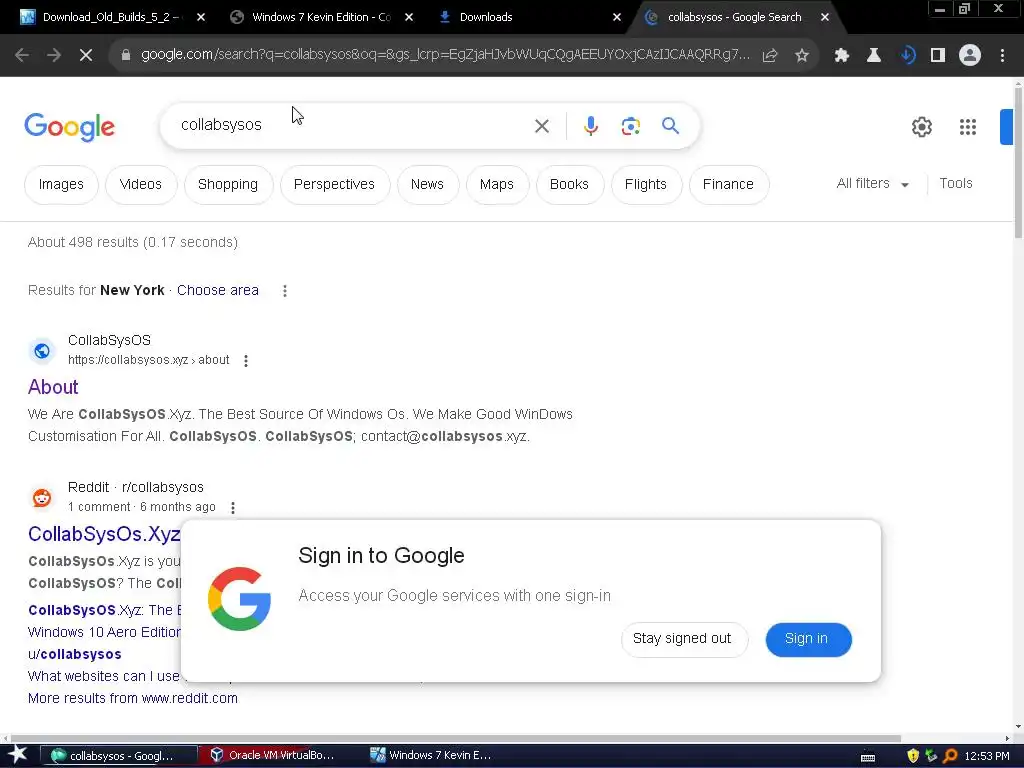Open the Oracle VM VirtualBox taskbar item

pyautogui.click(x=273, y=755)
